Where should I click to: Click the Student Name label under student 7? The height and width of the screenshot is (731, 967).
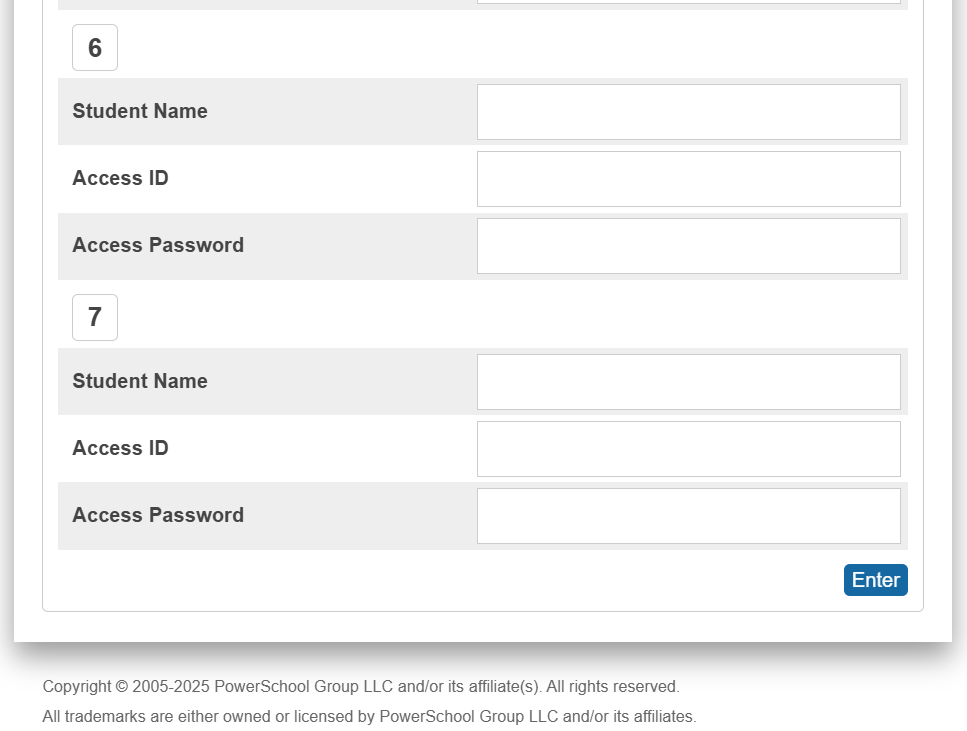140,382
